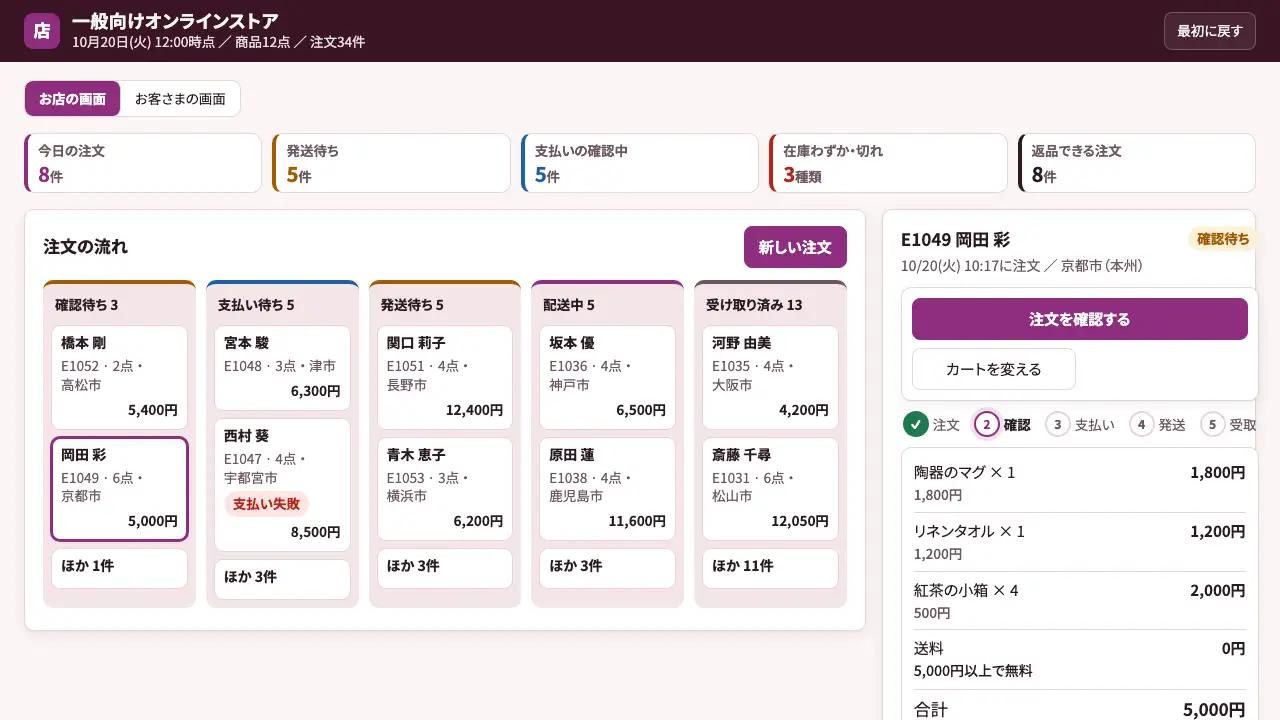Open the 発送待ち 5件 summary card
The width and height of the screenshot is (1280, 720).
coord(391,163)
